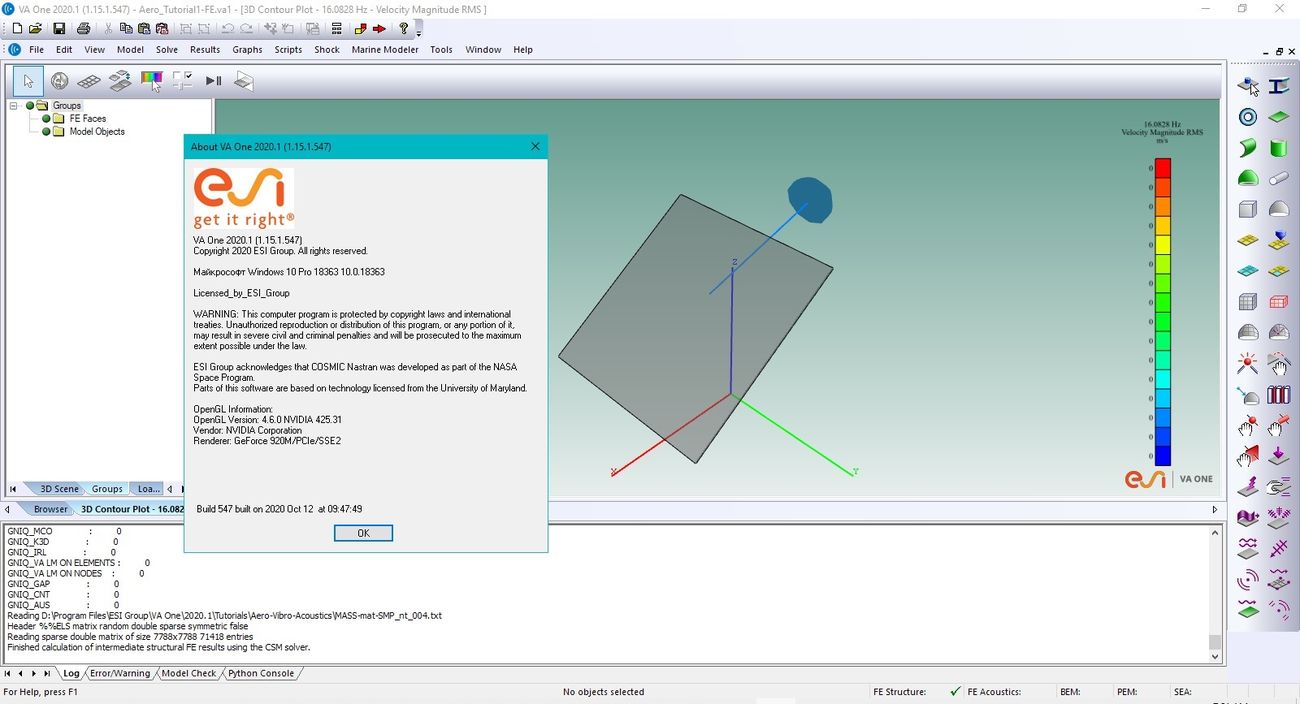Collapse the Groups tree node
1300x704 pixels.
click(x=14, y=105)
